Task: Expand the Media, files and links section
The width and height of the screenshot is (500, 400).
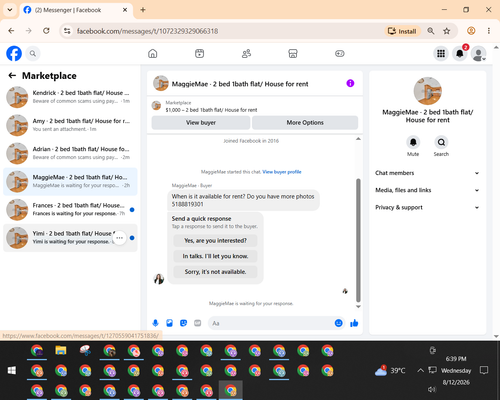Action: pos(427,190)
